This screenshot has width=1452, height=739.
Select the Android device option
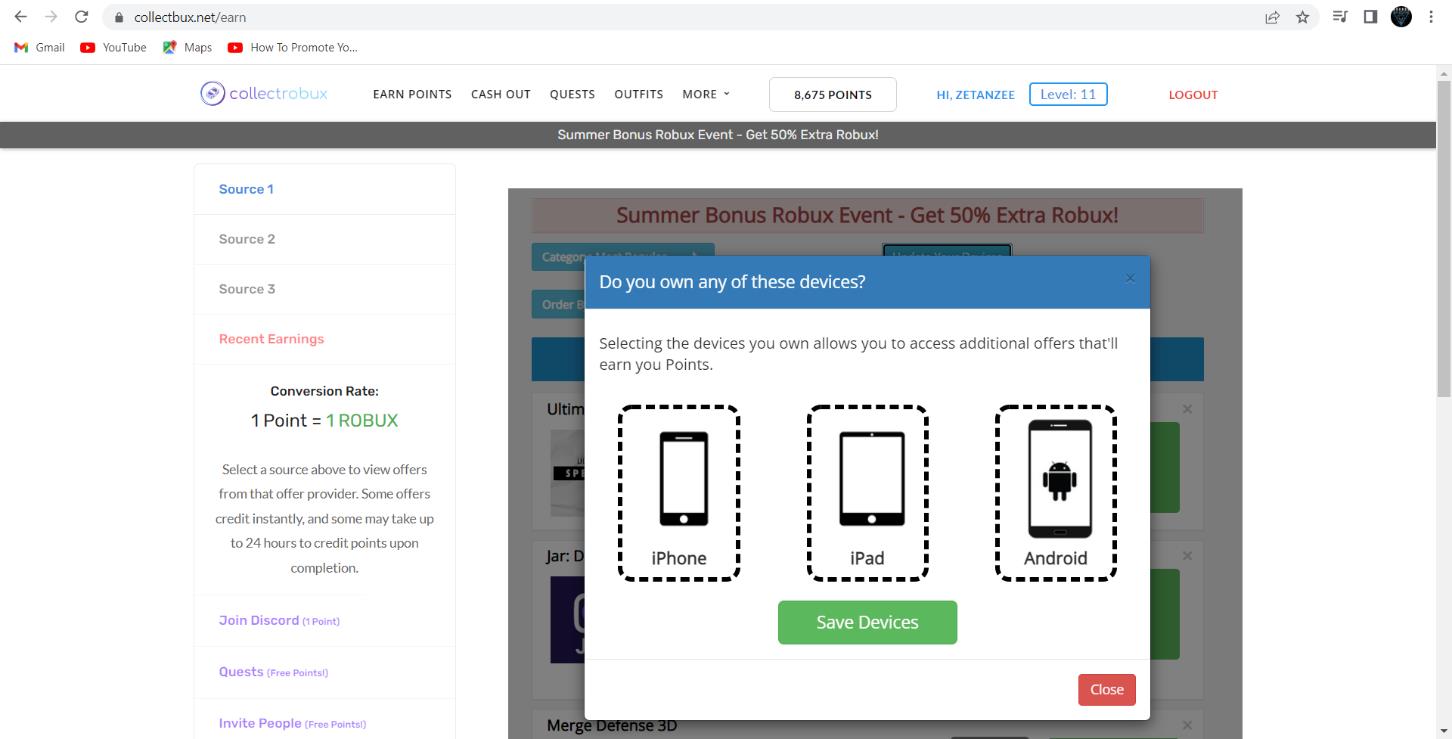pos(1055,493)
